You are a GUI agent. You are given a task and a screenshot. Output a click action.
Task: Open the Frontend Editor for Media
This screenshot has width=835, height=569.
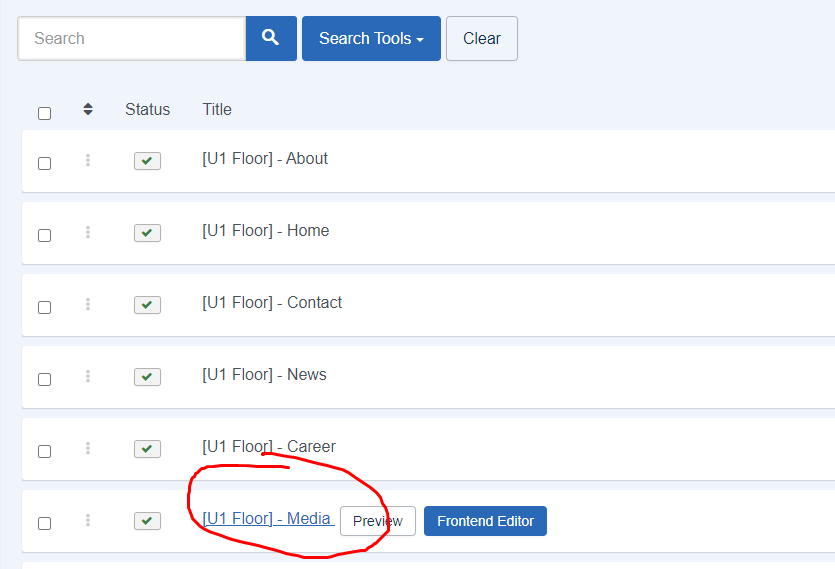(x=485, y=521)
